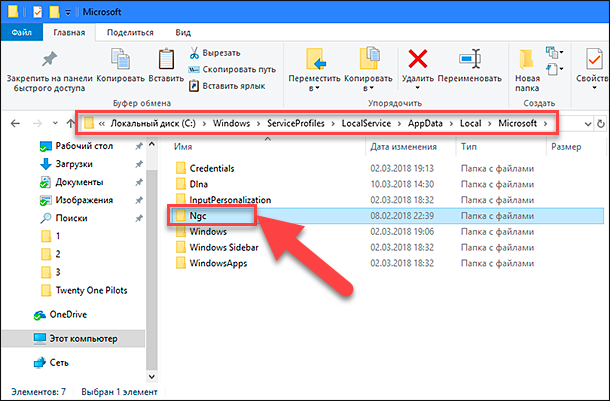
Task: Sort by Дата изменения column header
Action: [x=403, y=147]
